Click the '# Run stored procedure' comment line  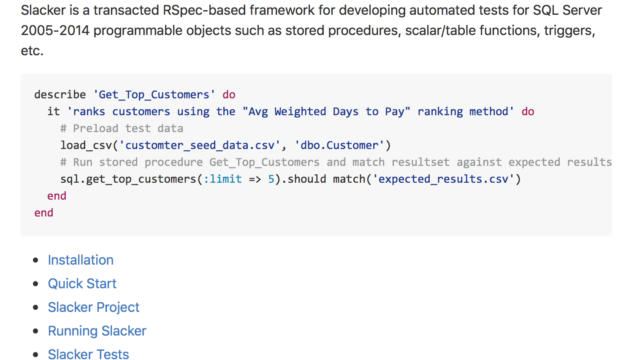[x=336, y=162]
